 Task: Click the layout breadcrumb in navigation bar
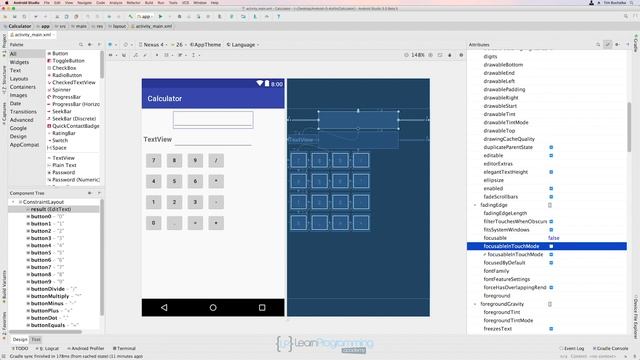[118, 26]
